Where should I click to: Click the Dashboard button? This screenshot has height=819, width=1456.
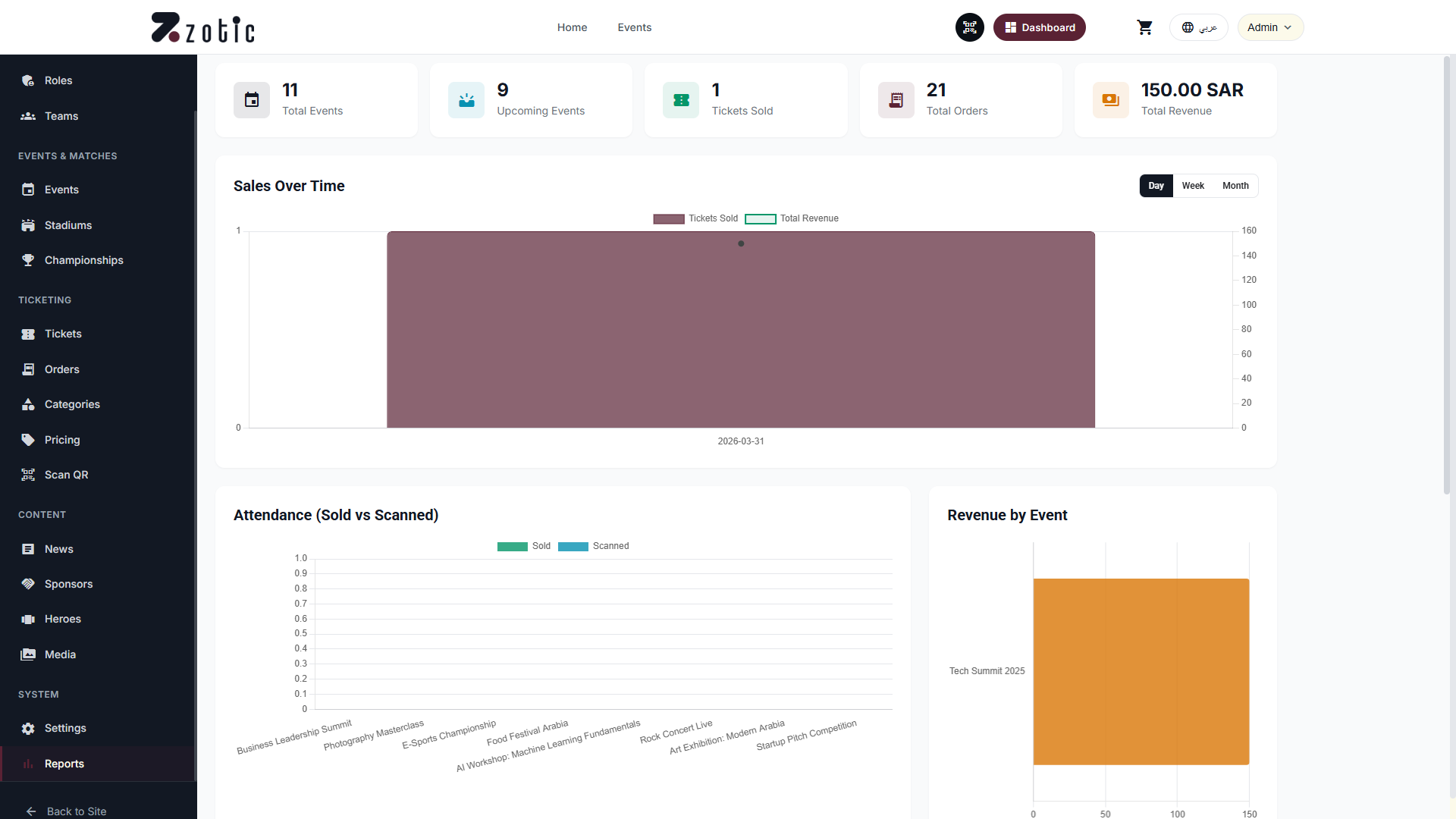pyautogui.click(x=1039, y=27)
